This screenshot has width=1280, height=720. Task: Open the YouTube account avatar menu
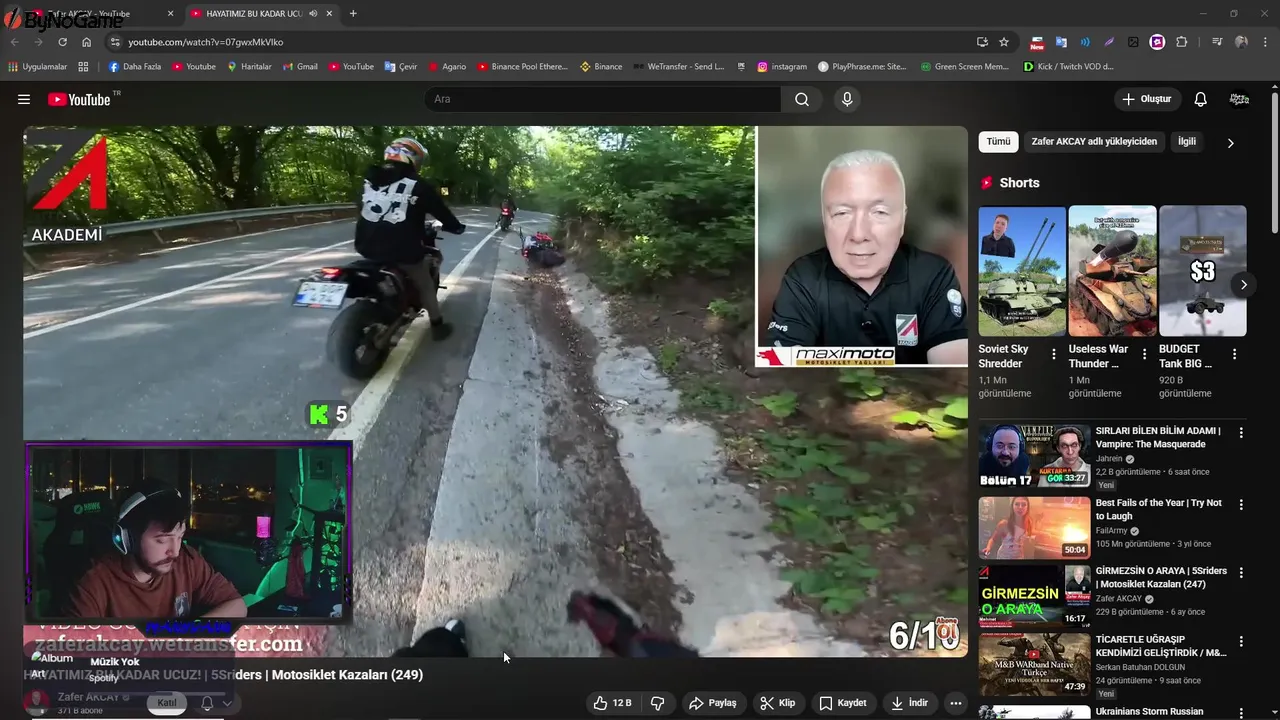1239,99
